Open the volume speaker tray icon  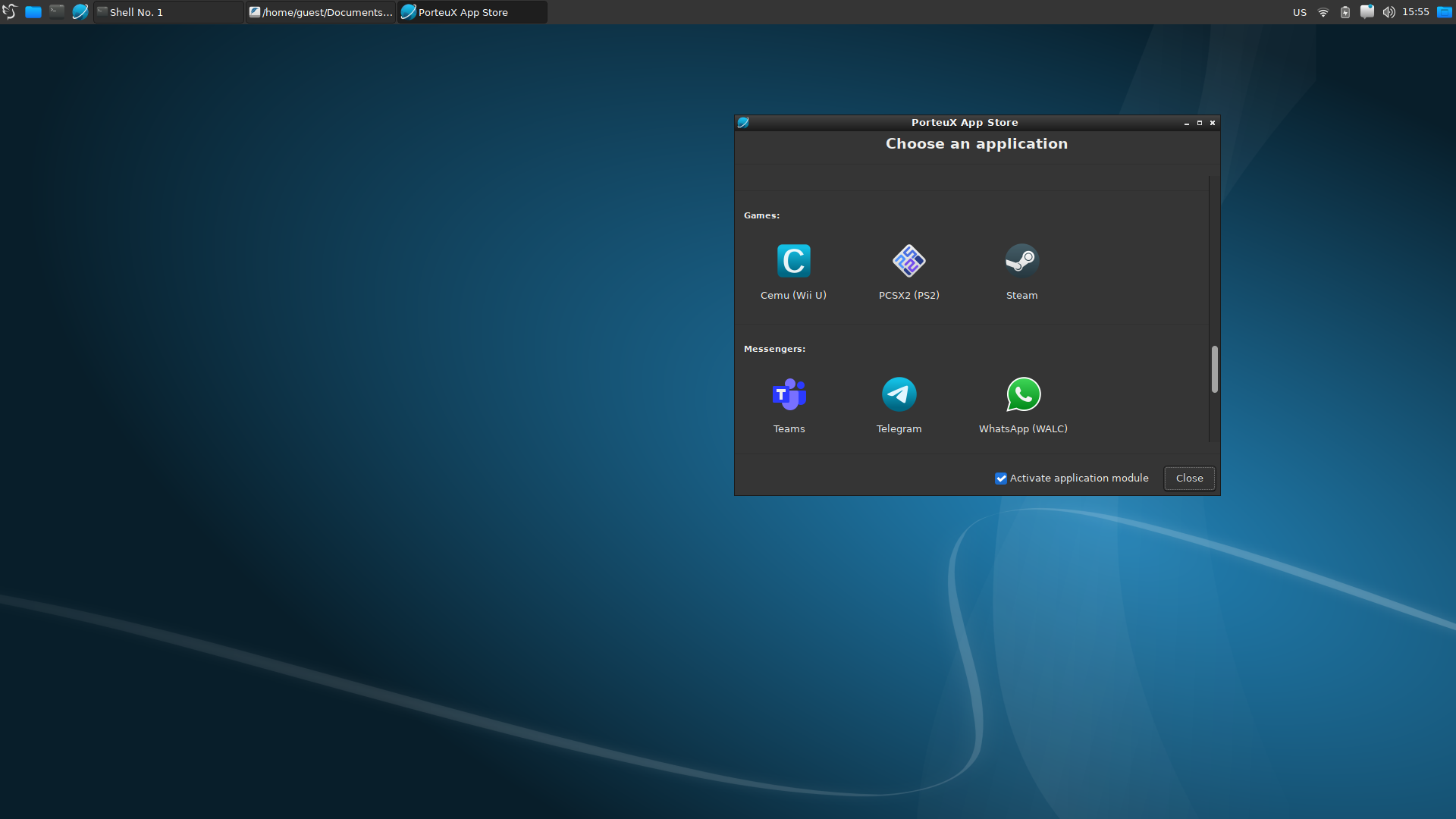tap(1389, 12)
